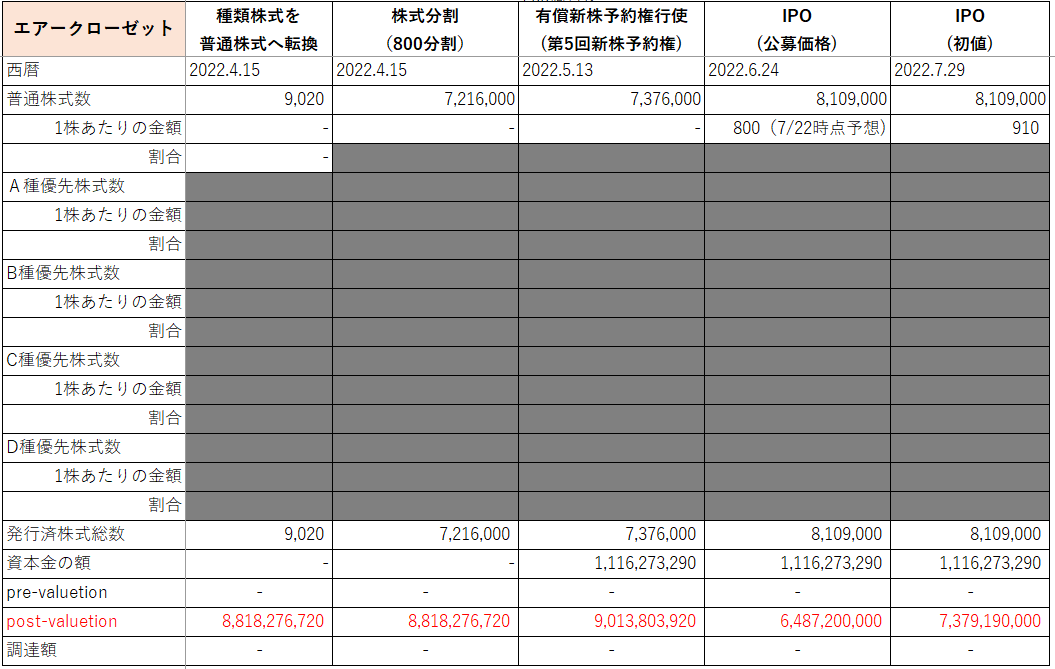Screen dimensions: 1055x669
Task: Click the post-valuetion value 9,013,803,920
Action: tap(645, 621)
